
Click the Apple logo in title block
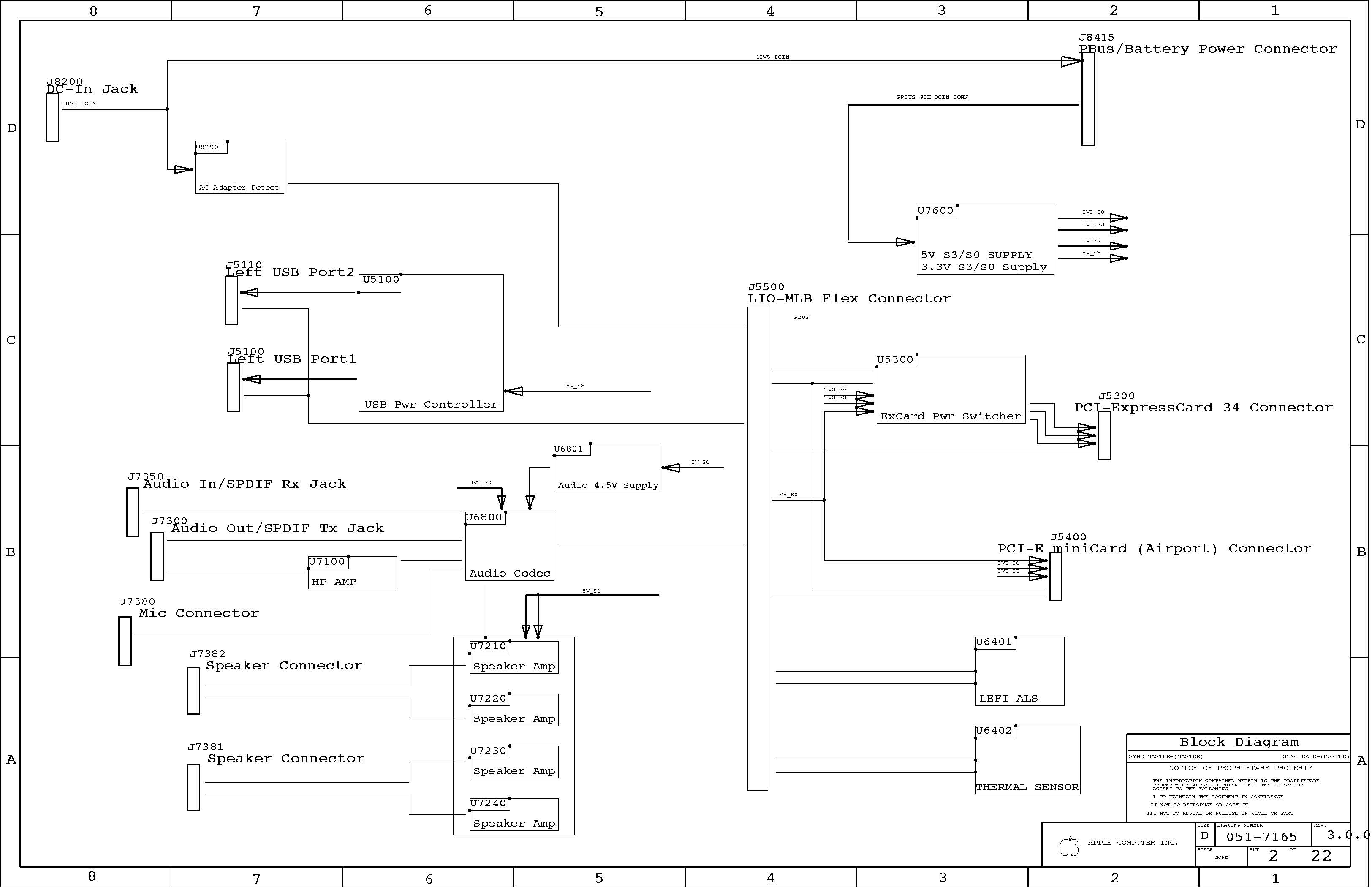coord(1068,846)
